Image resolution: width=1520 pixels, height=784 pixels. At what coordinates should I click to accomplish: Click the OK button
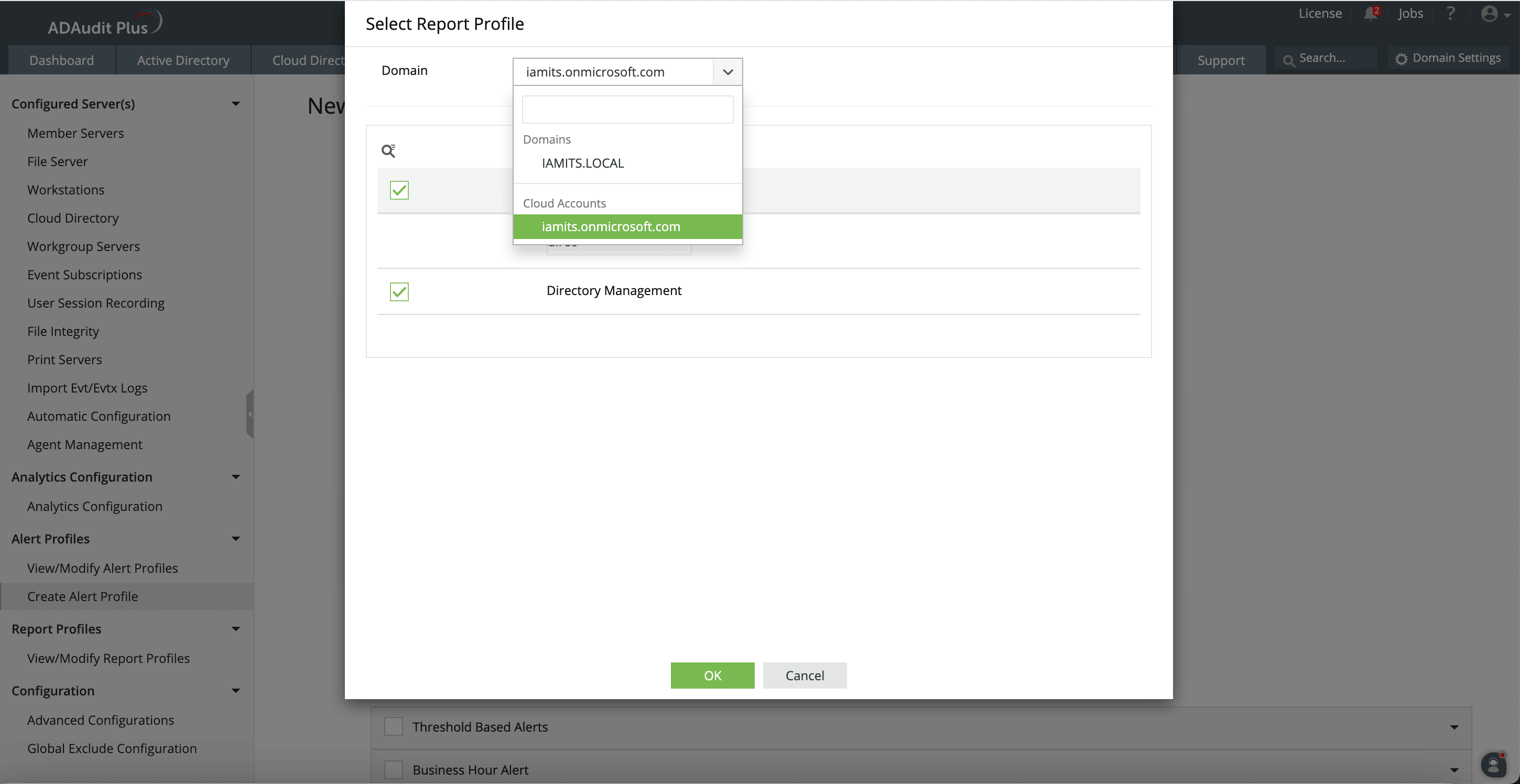pos(712,676)
